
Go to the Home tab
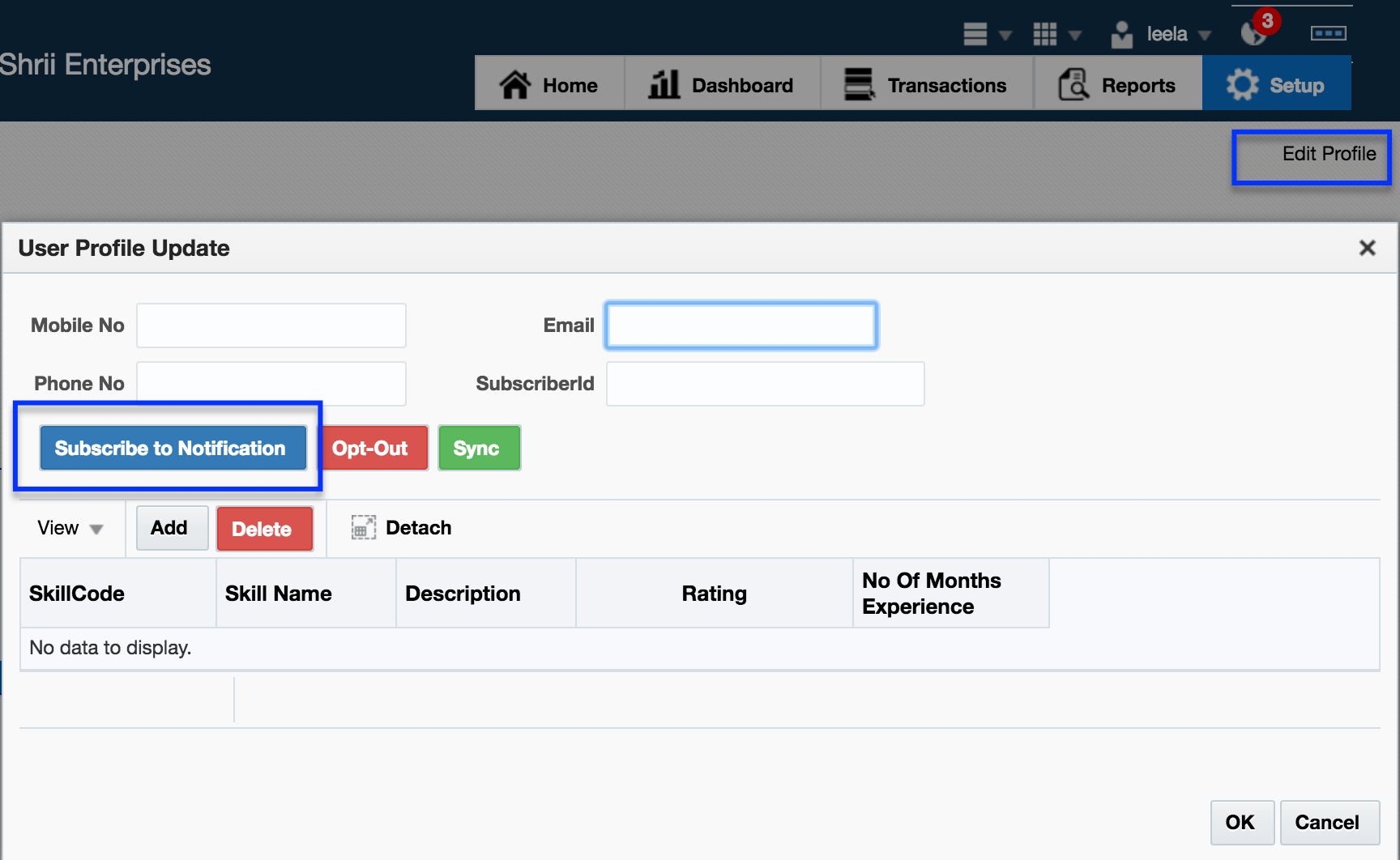pyautogui.click(x=549, y=85)
